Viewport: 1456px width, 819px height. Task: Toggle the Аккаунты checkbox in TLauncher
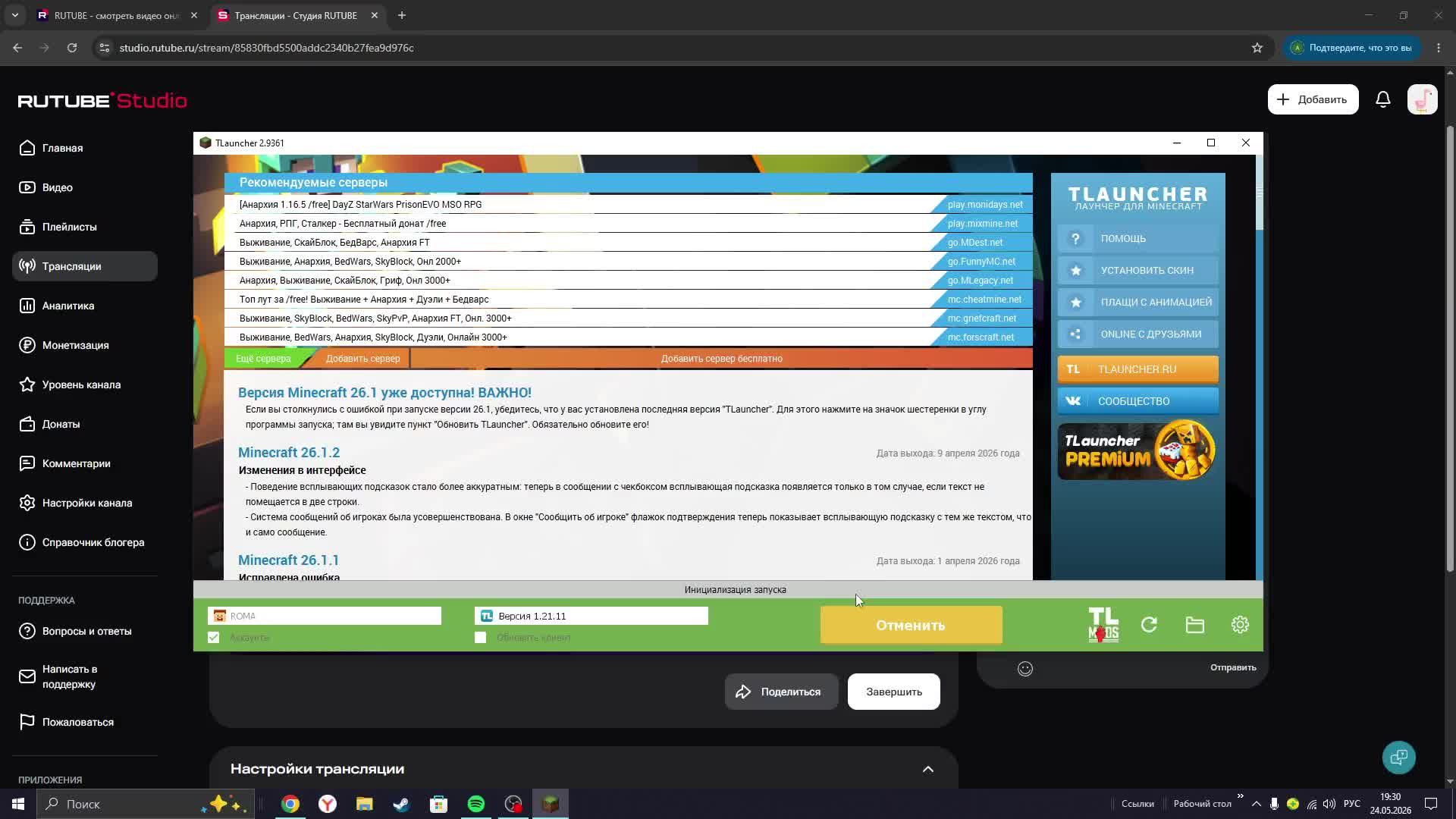pyautogui.click(x=213, y=638)
